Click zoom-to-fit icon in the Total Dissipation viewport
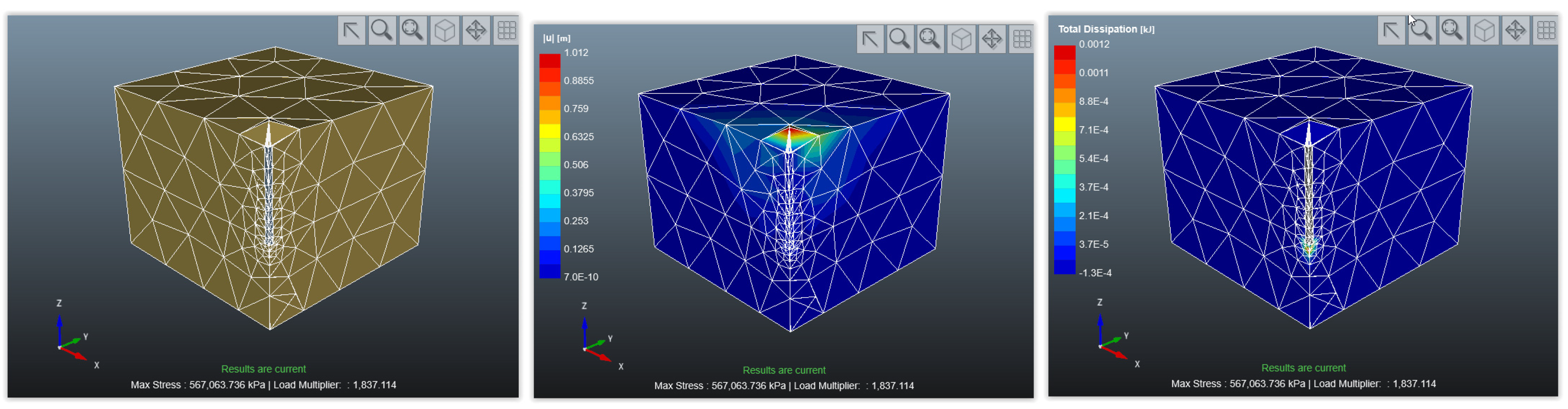Viewport: 1568px width, 409px height. (1452, 31)
